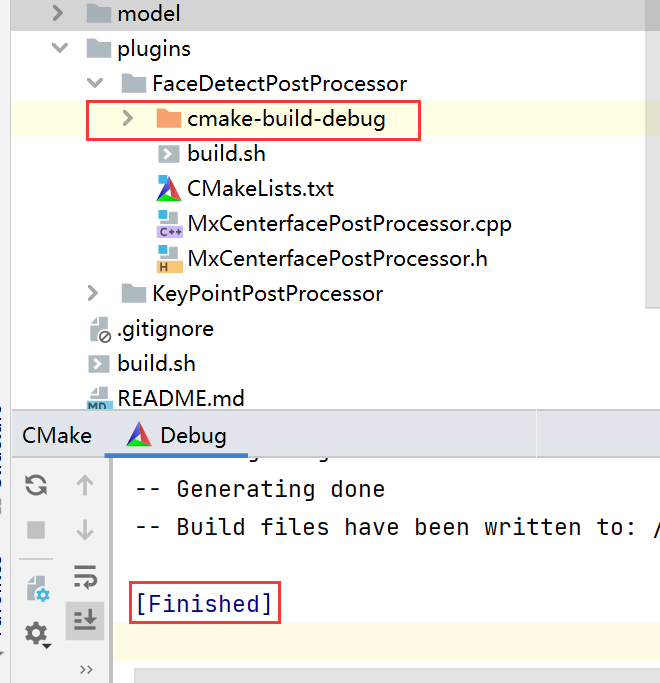Image resolution: width=660 pixels, height=683 pixels.
Task: Collapse the FaceDetectPostProcessor folder
Action: (x=94, y=84)
